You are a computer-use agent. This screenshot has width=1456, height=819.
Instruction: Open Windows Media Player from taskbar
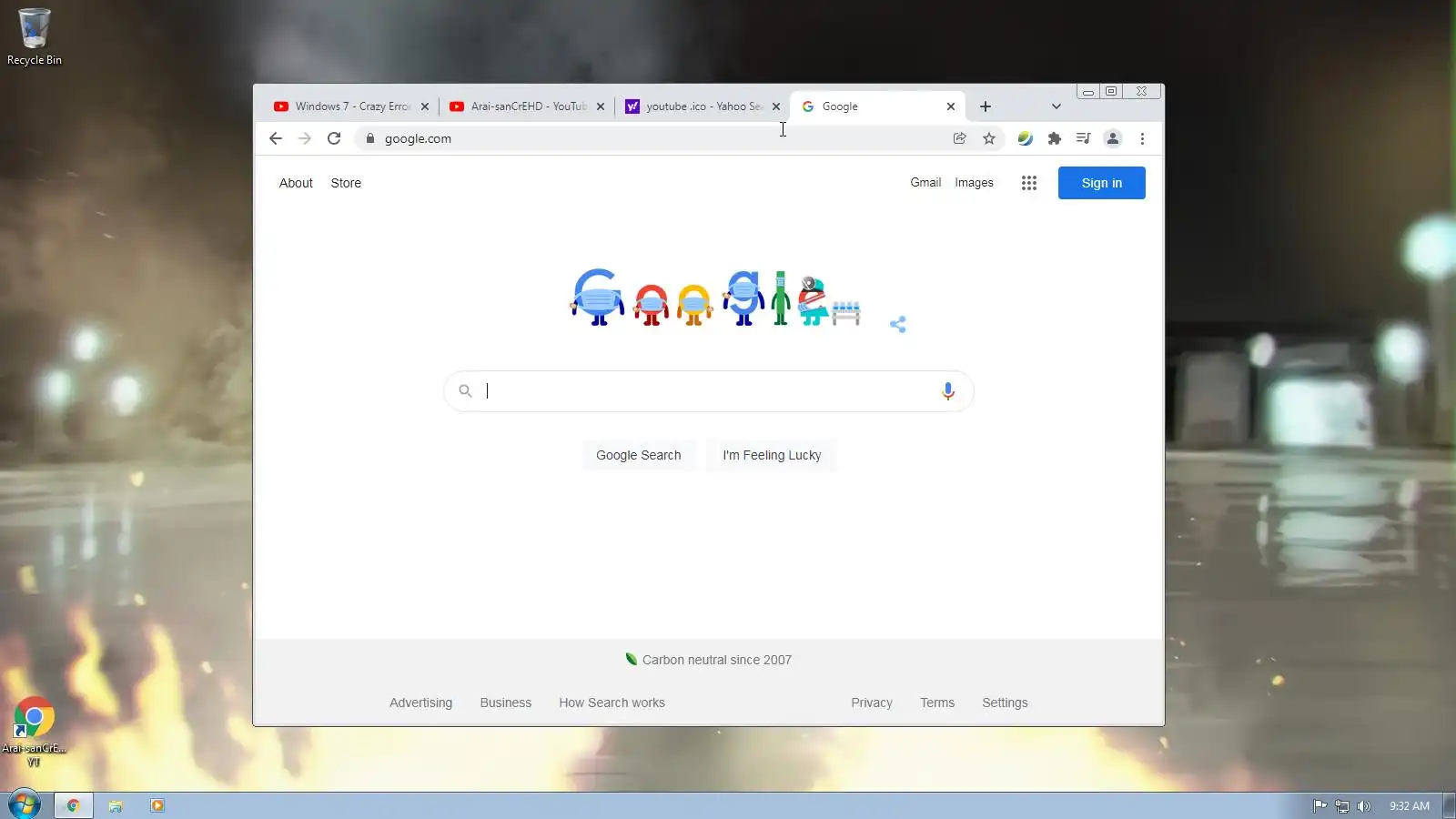click(157, 805)
